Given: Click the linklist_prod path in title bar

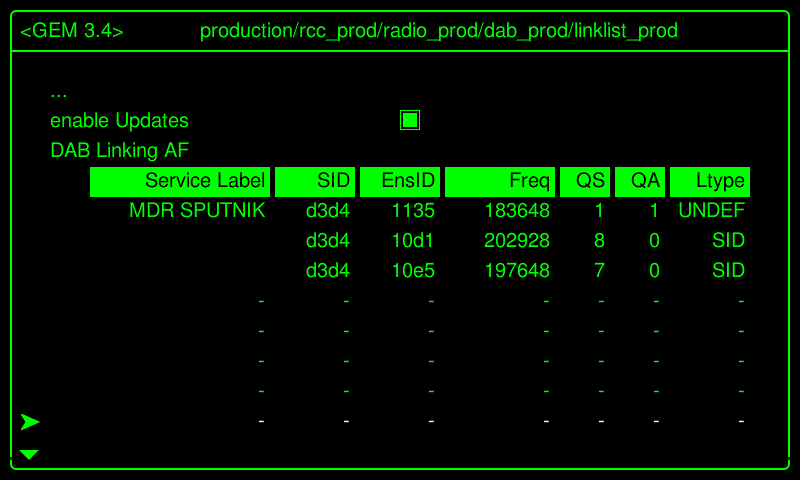Looking at the screenshot, I should click(624, 31).
